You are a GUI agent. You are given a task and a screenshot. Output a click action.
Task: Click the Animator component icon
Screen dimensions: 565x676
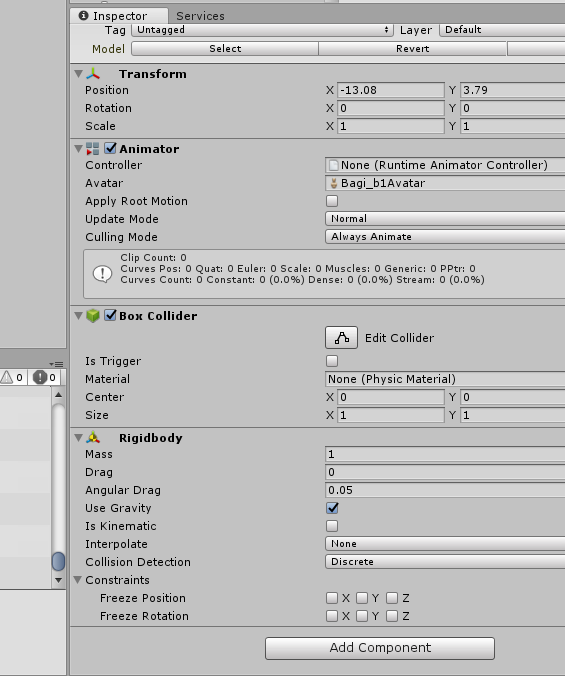93,149
